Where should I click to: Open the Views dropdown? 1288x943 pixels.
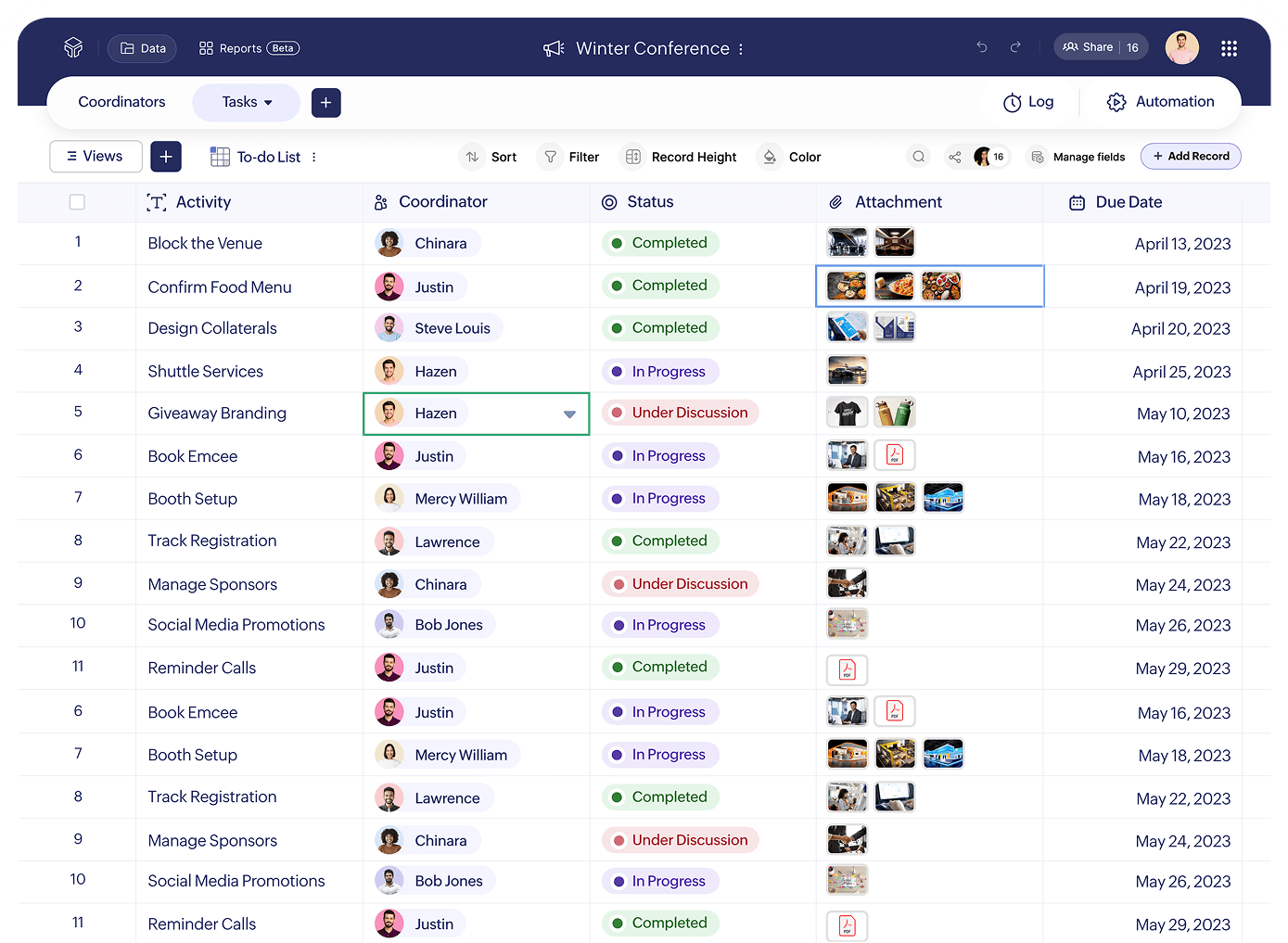click(96, 157)
